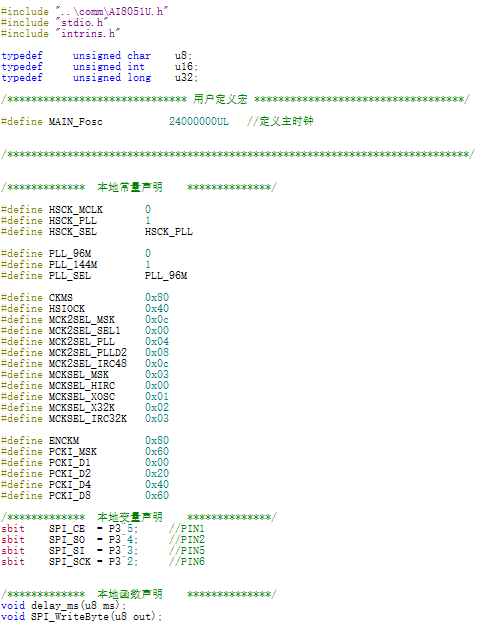Click the SPI_WriteByte function declaration
The height and width of the screenshot is (627, 482).
81,617
